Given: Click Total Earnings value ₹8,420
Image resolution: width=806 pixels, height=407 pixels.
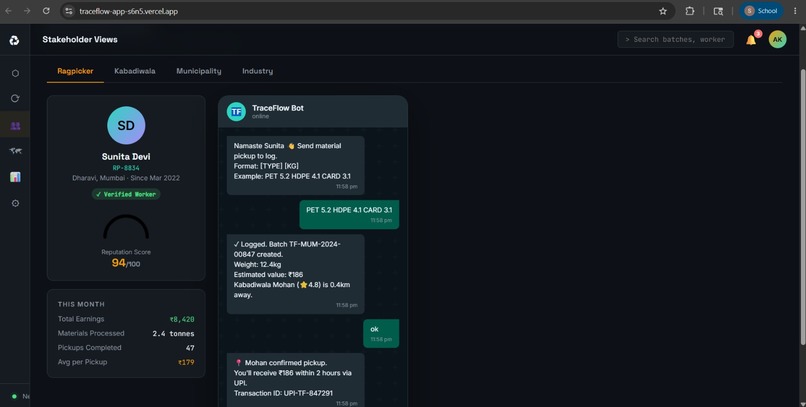Looking at the screenshot, I should (x=182, y=319).
